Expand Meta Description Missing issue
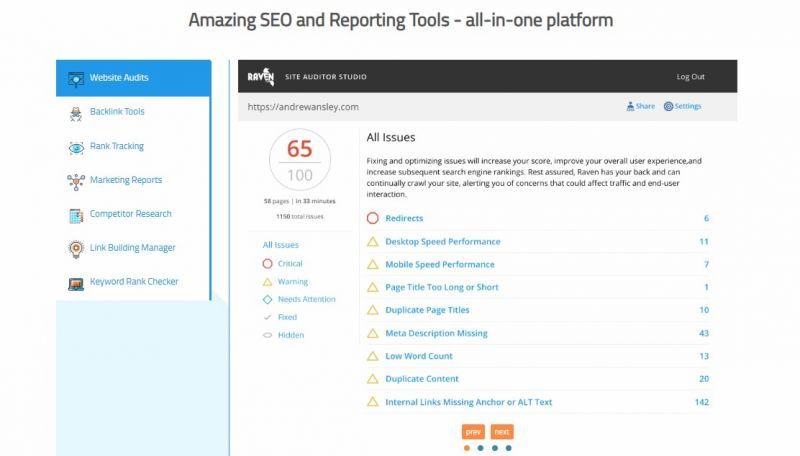 click(434, 333)
